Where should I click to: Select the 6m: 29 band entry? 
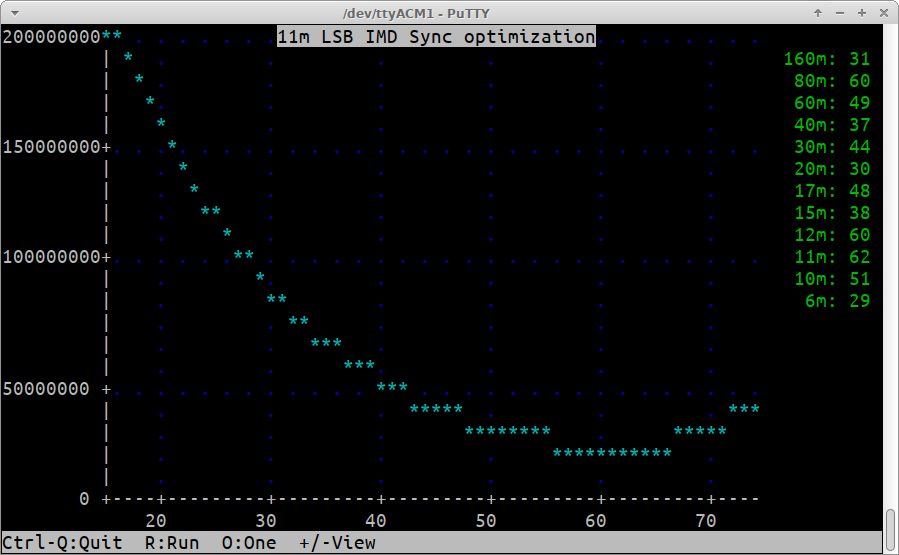[x=837, y=301]
